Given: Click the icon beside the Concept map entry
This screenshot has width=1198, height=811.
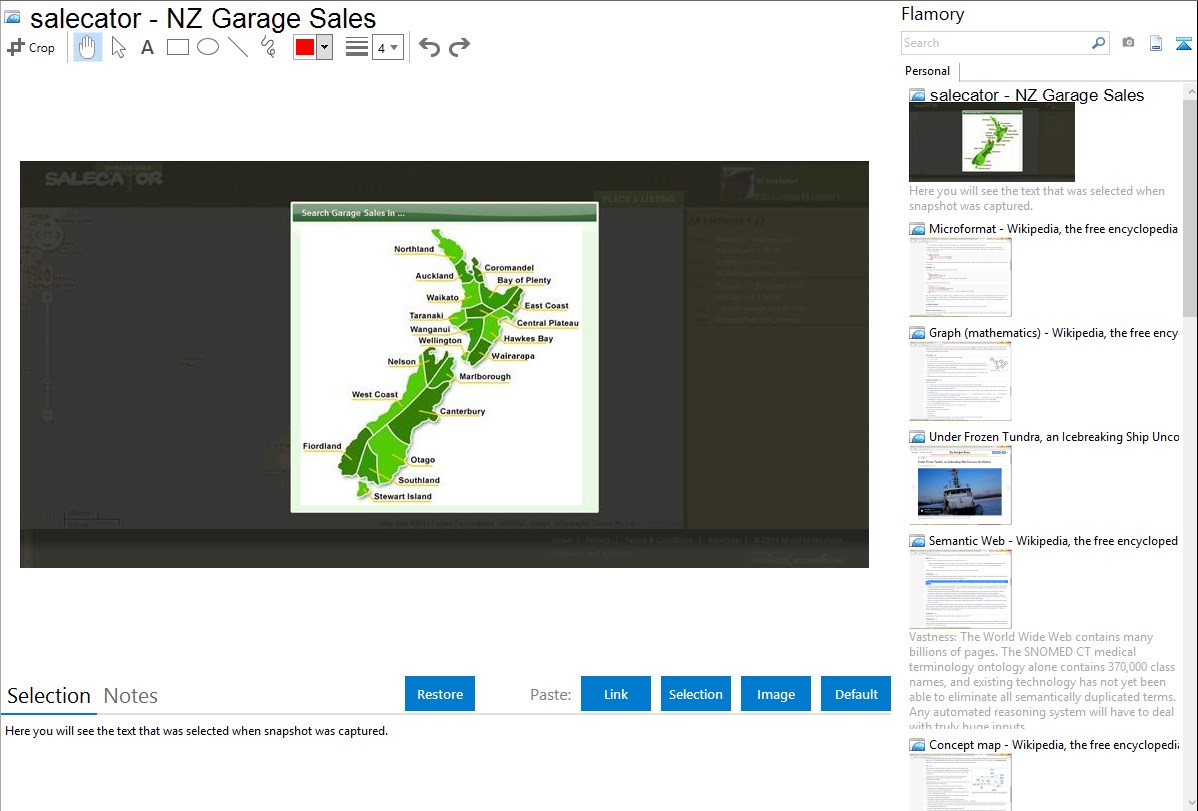Looking at the screenshot, I should 918,745.
